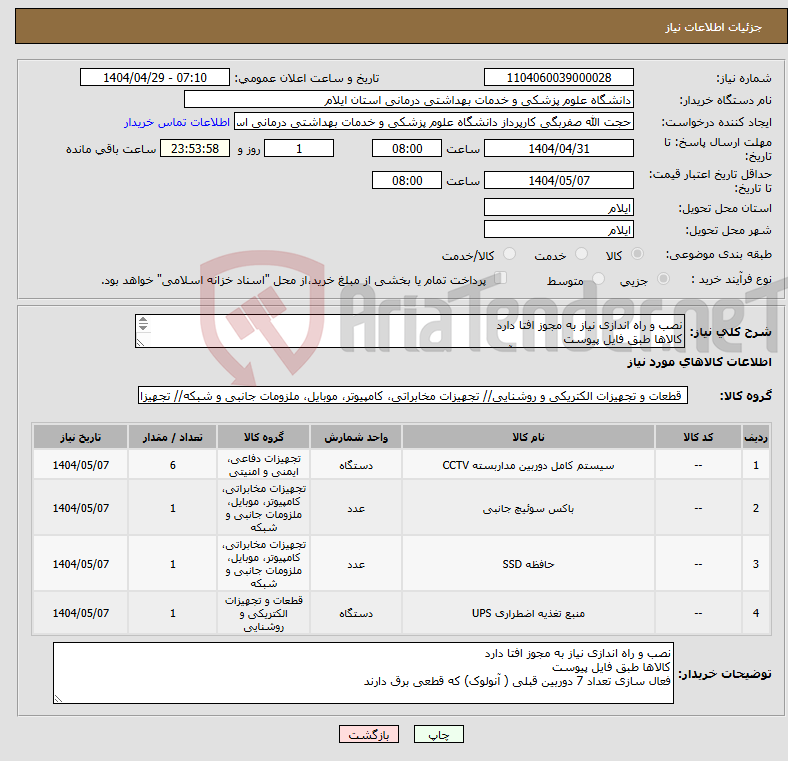Click the جزئیات اطلاعات نیاز page header
Image resolution: width=788 pixels, height=761 pixels.
click(713, 27)
